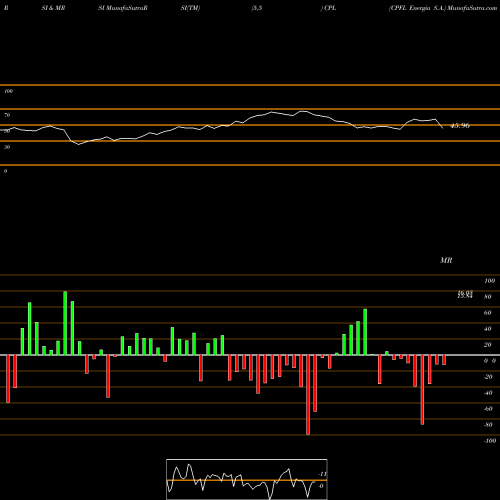Click the longest red MR histogram bar
This screenshot has width=500, height=500.
(308, 395)
